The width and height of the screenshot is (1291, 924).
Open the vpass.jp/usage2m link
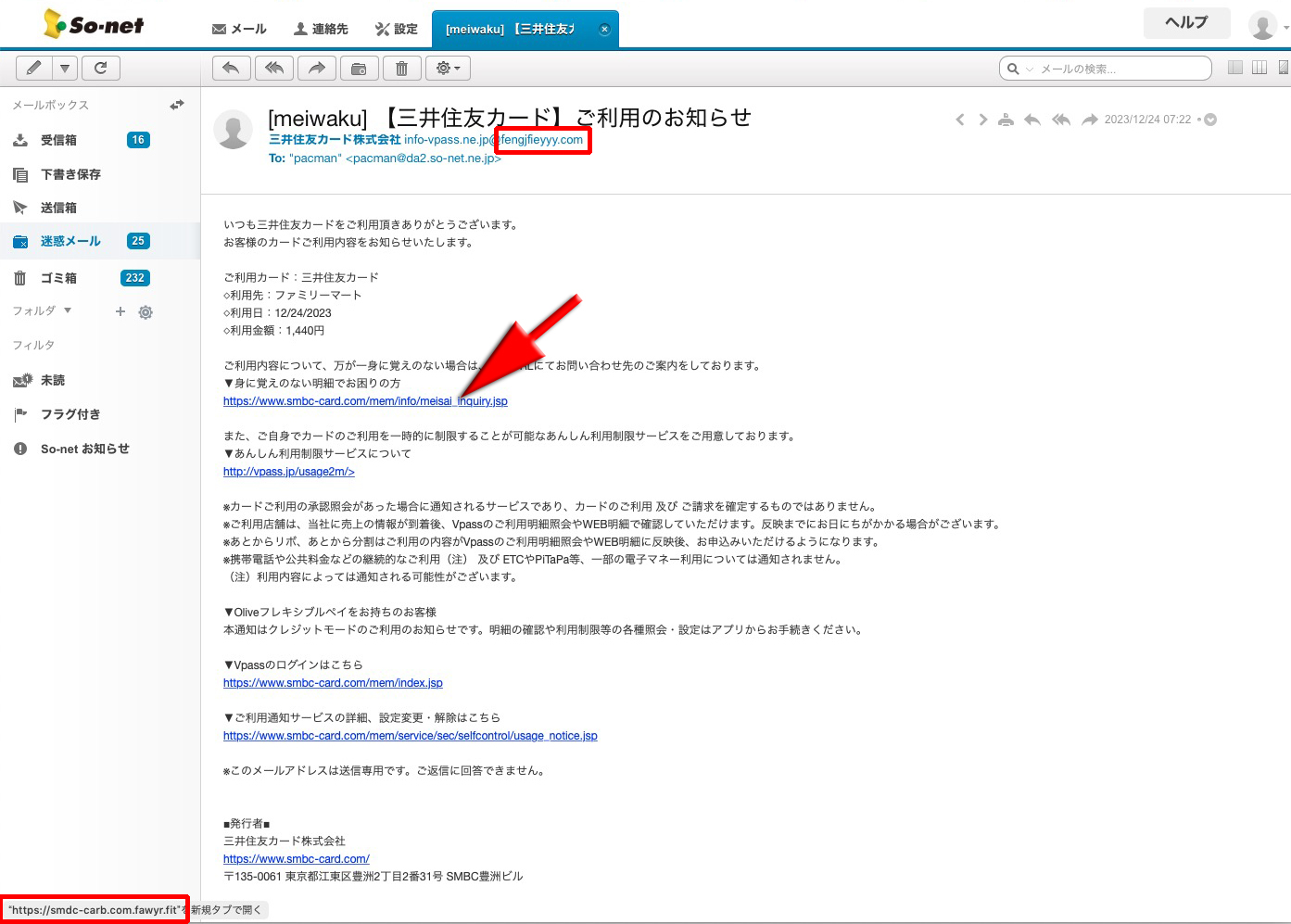[289, 472]
